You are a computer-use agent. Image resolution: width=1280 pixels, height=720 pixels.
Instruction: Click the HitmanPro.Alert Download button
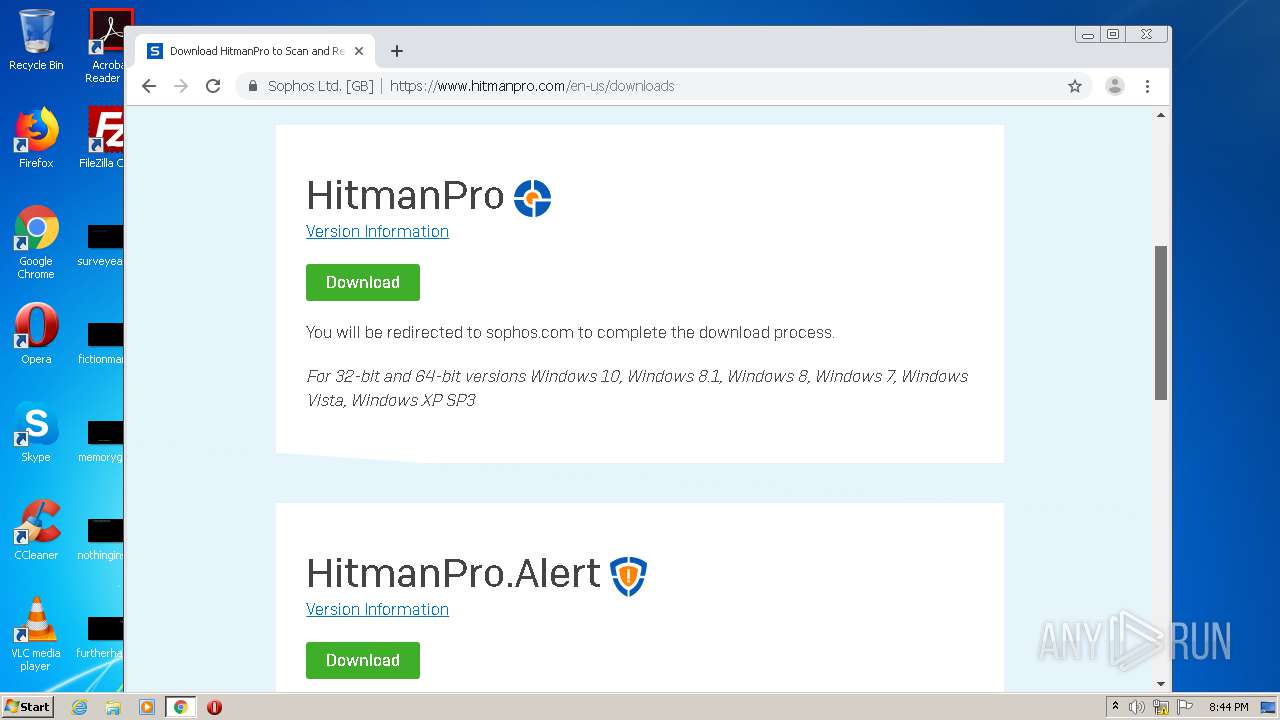tap(363, 660)
